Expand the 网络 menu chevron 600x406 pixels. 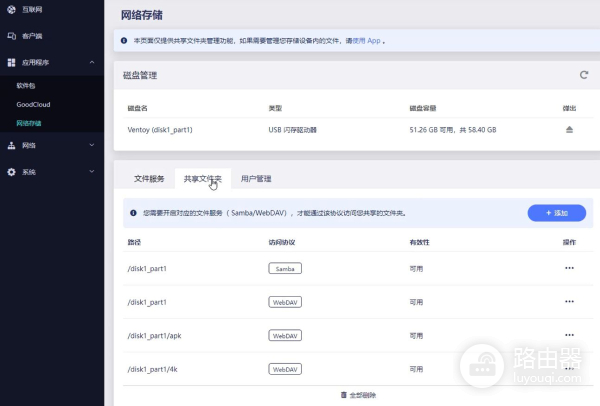click(x=92, y=145)
